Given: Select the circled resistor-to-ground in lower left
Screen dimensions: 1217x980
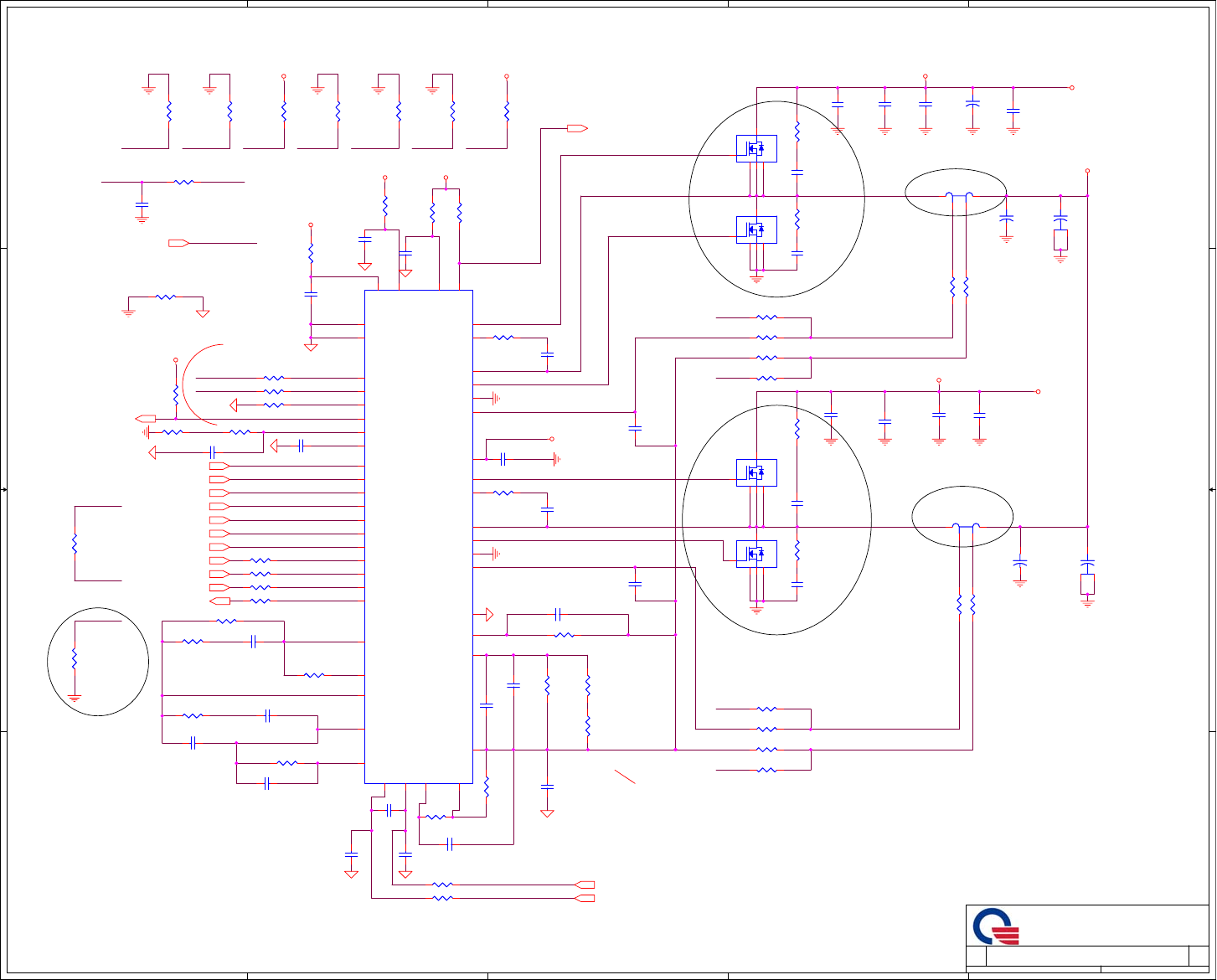Looking at the screenshot, I should (98, 661).
